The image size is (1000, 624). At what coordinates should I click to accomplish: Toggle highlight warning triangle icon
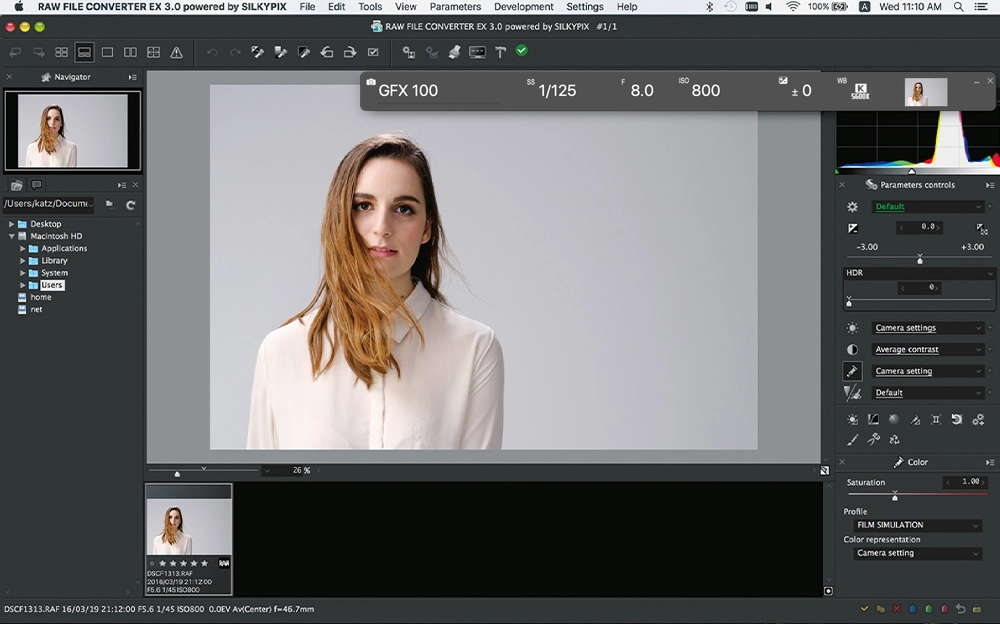point(177,53)
